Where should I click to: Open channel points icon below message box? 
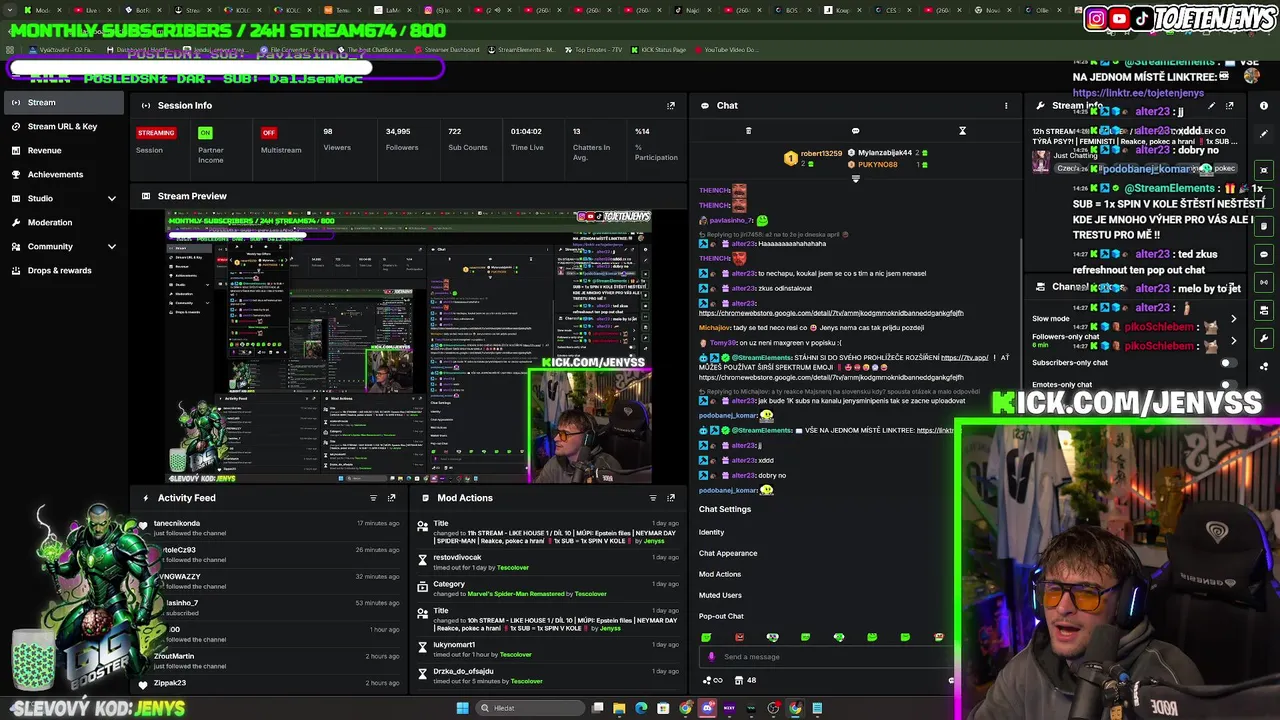click(x=713, y=680)
